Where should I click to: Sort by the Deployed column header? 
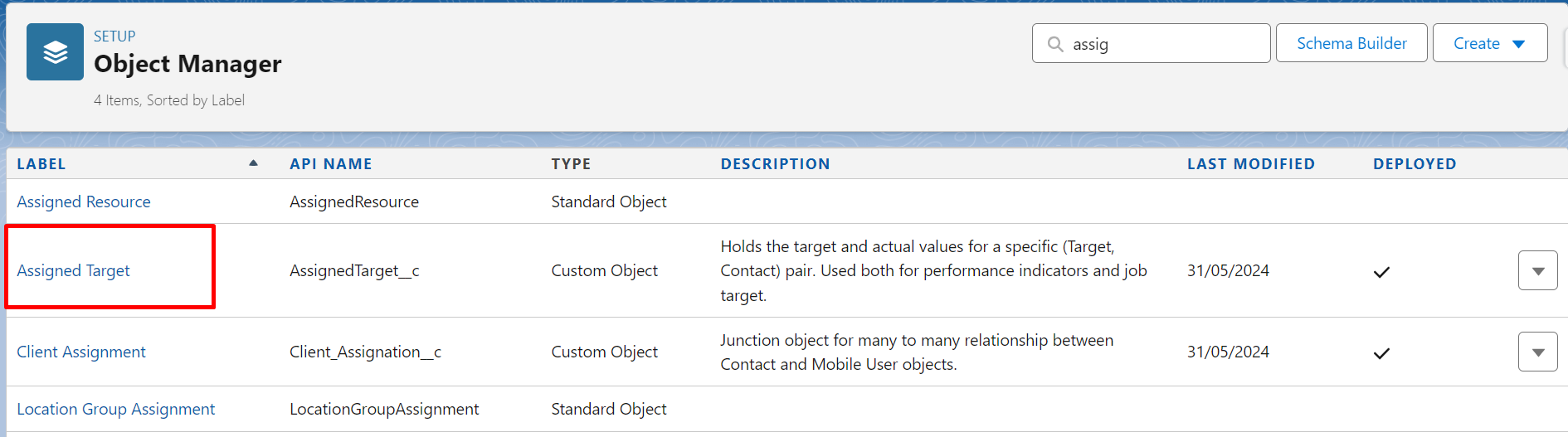[x=1414, y=164]
